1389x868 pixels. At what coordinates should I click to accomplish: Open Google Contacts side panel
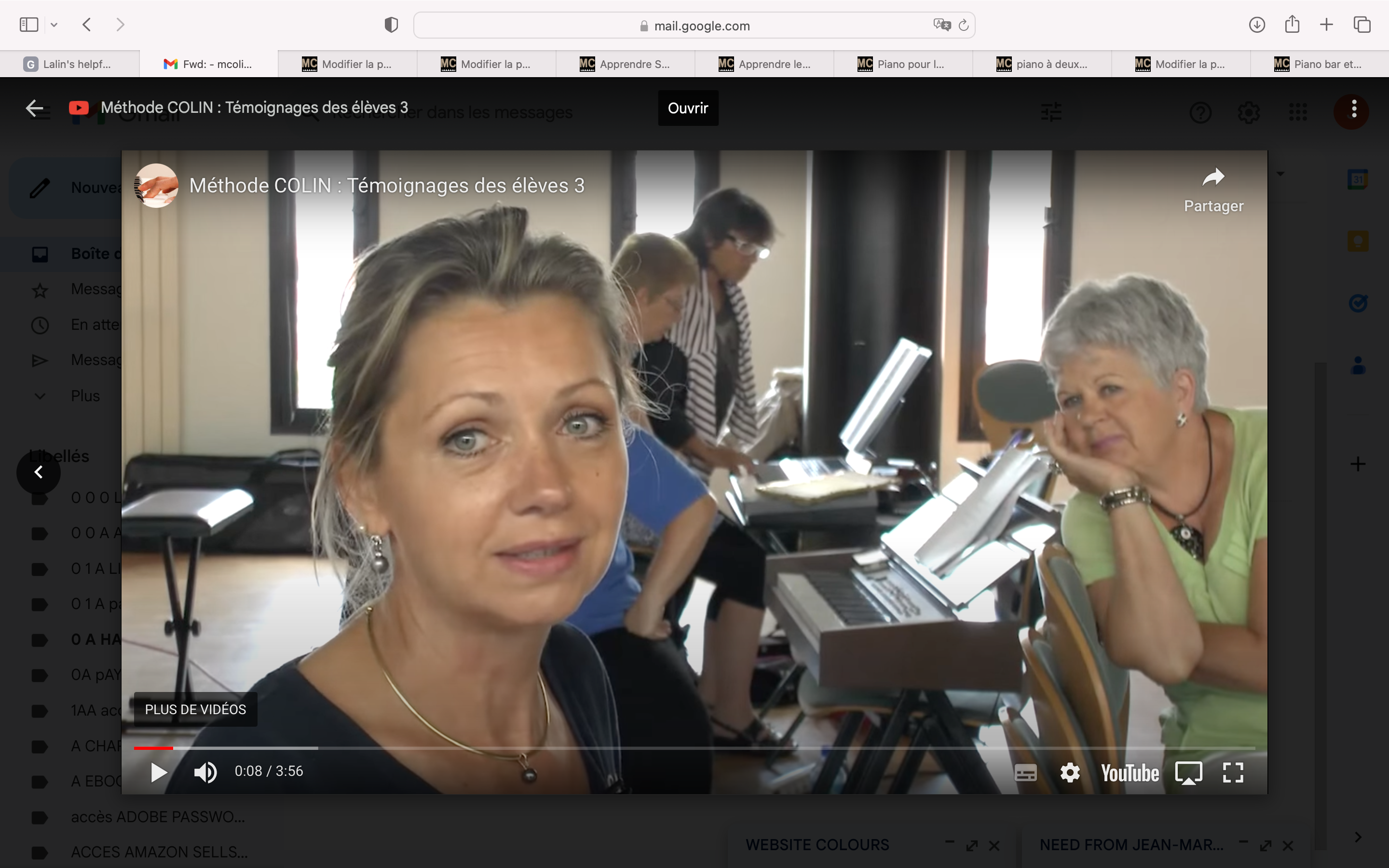pyautogui.click(x=1358, y=365)
